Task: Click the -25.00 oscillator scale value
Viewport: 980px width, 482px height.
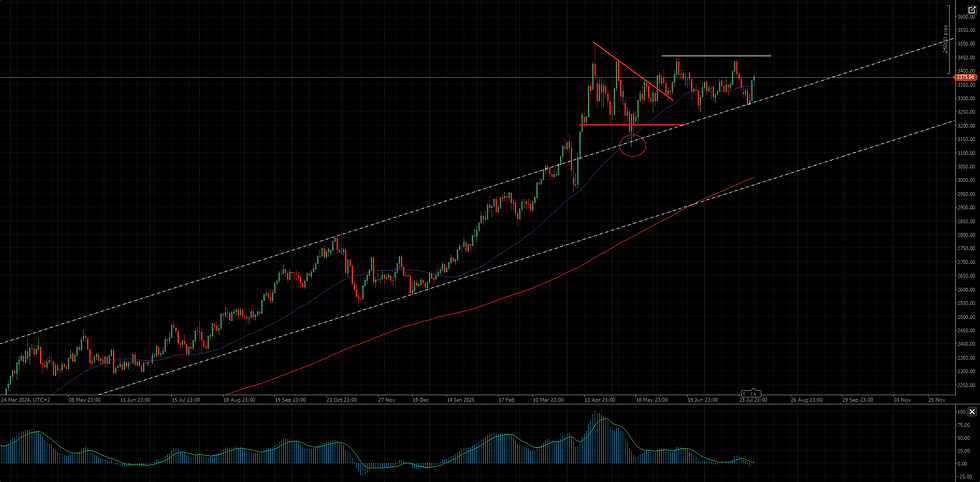Action: pyautogui.click(x=966, y=476)
